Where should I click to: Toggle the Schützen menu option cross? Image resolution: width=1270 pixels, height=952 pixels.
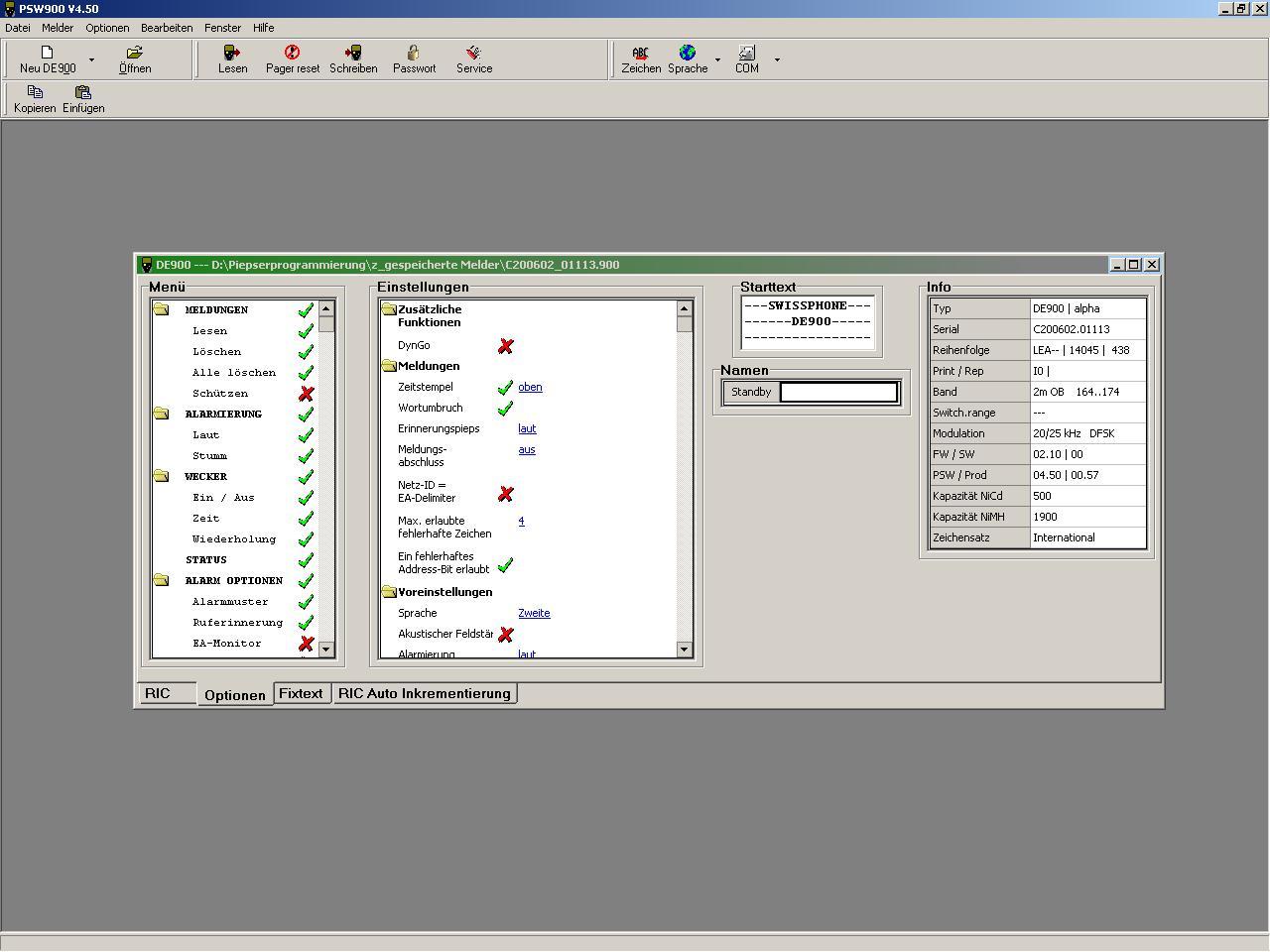306,394
